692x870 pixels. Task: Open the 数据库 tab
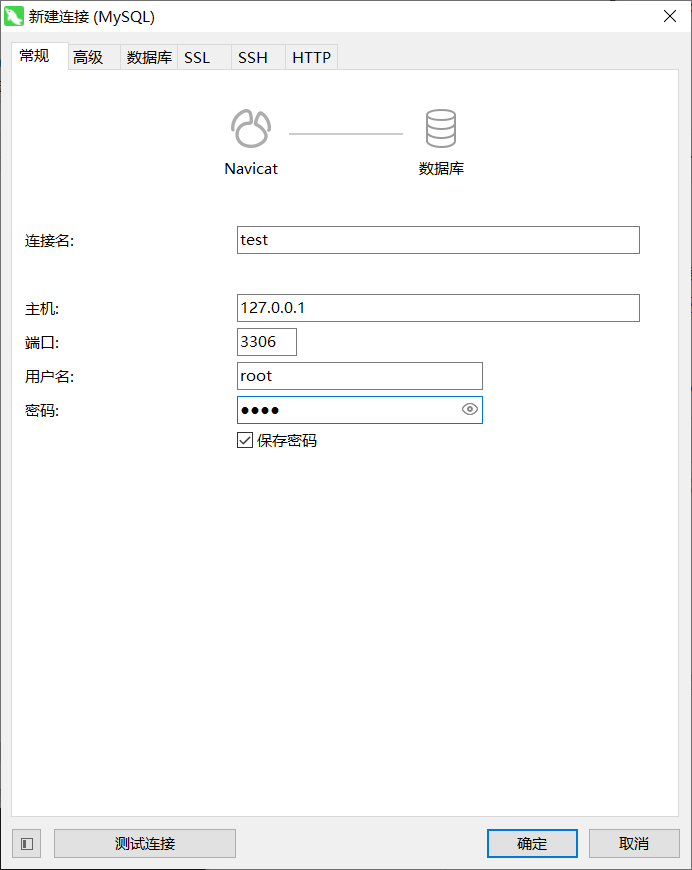point(148,58)
